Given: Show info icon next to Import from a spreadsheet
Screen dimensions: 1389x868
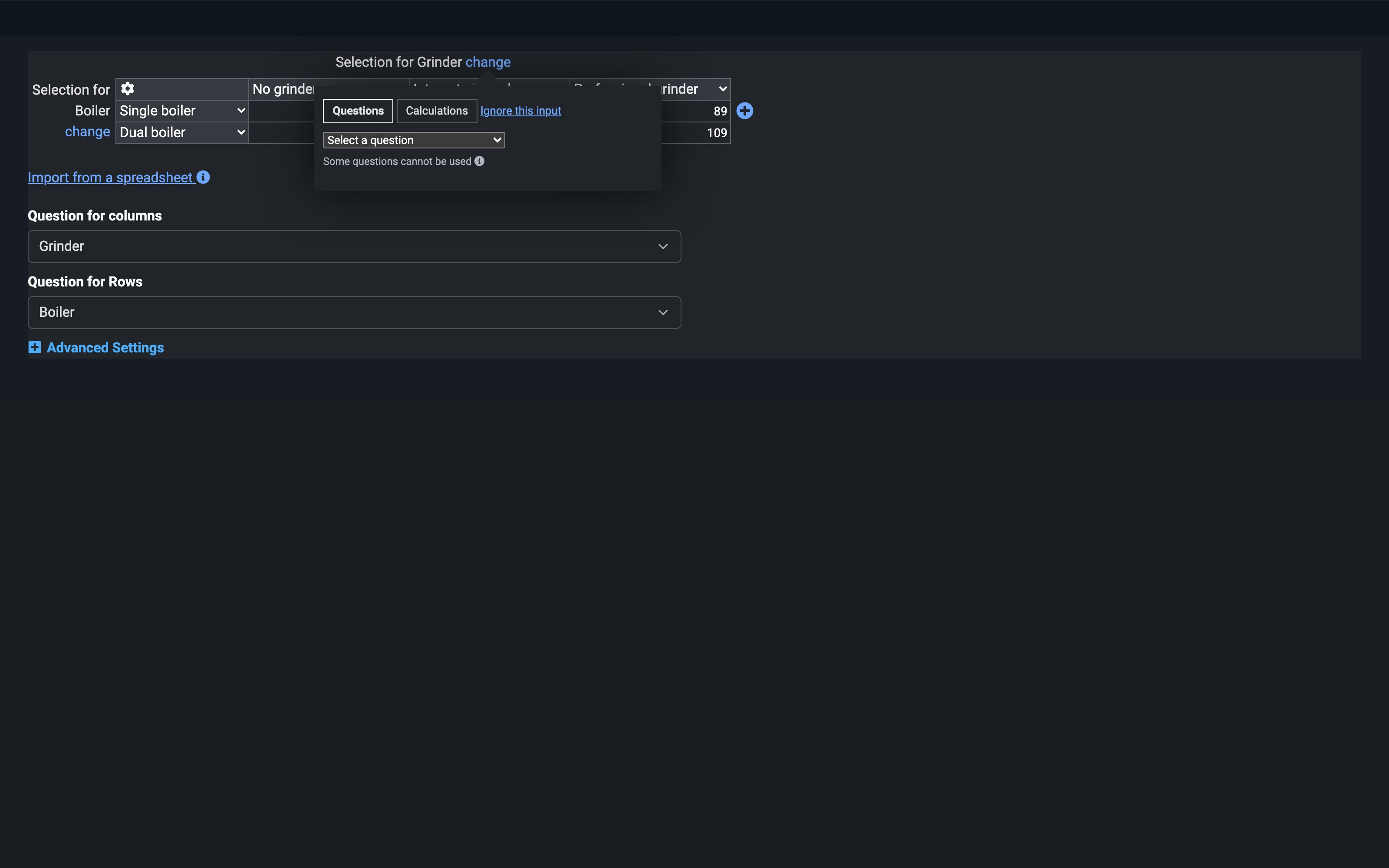Looking at the screenshot, I should click(x=203, y=178).
